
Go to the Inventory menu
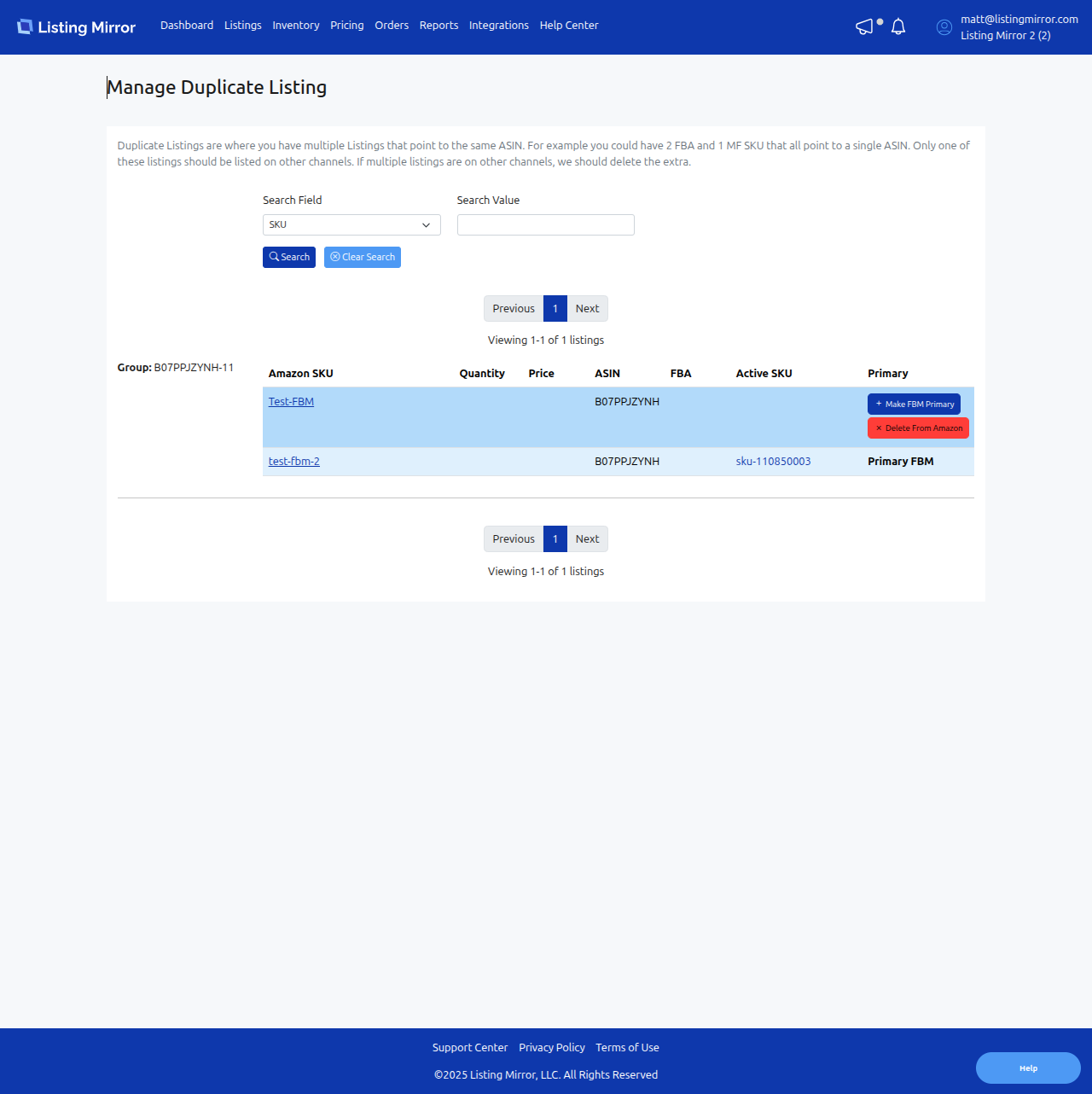pos(296,26)
